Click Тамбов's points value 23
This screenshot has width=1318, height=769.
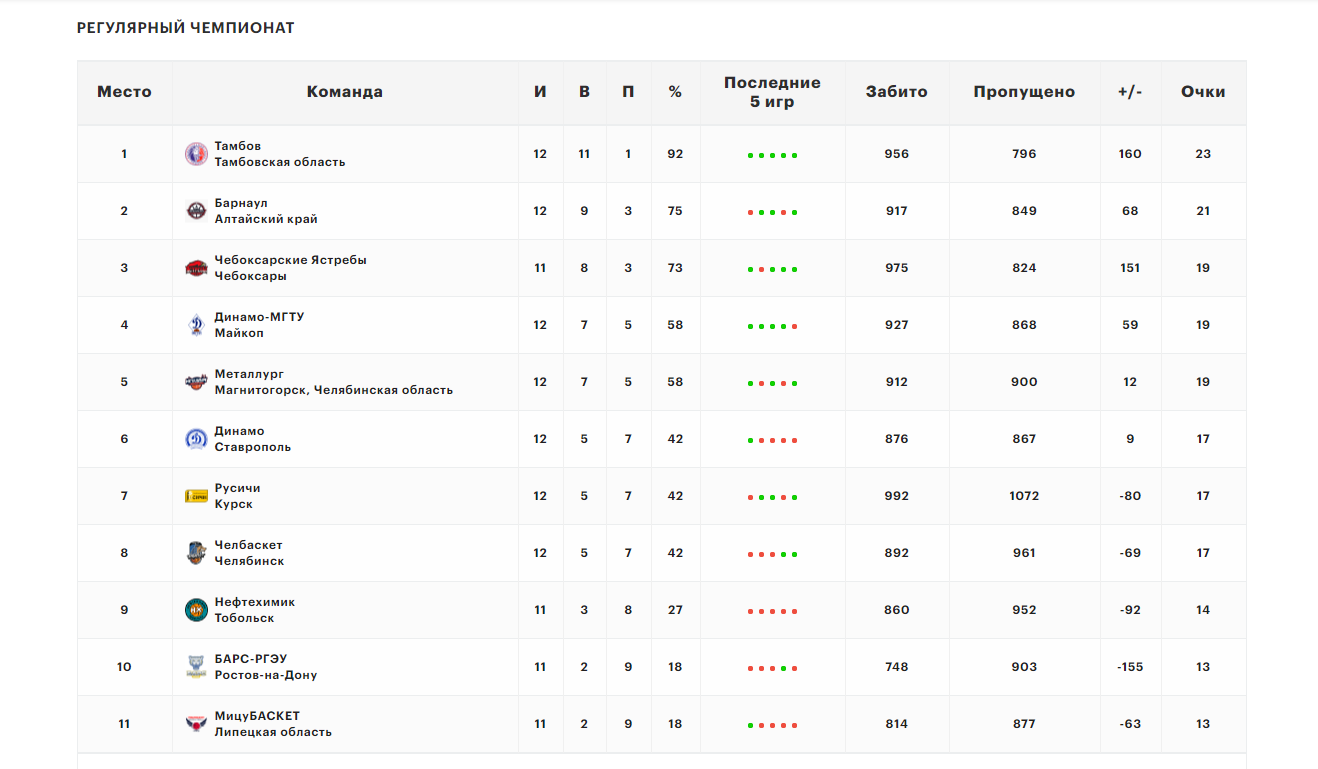pos(1203,154)
